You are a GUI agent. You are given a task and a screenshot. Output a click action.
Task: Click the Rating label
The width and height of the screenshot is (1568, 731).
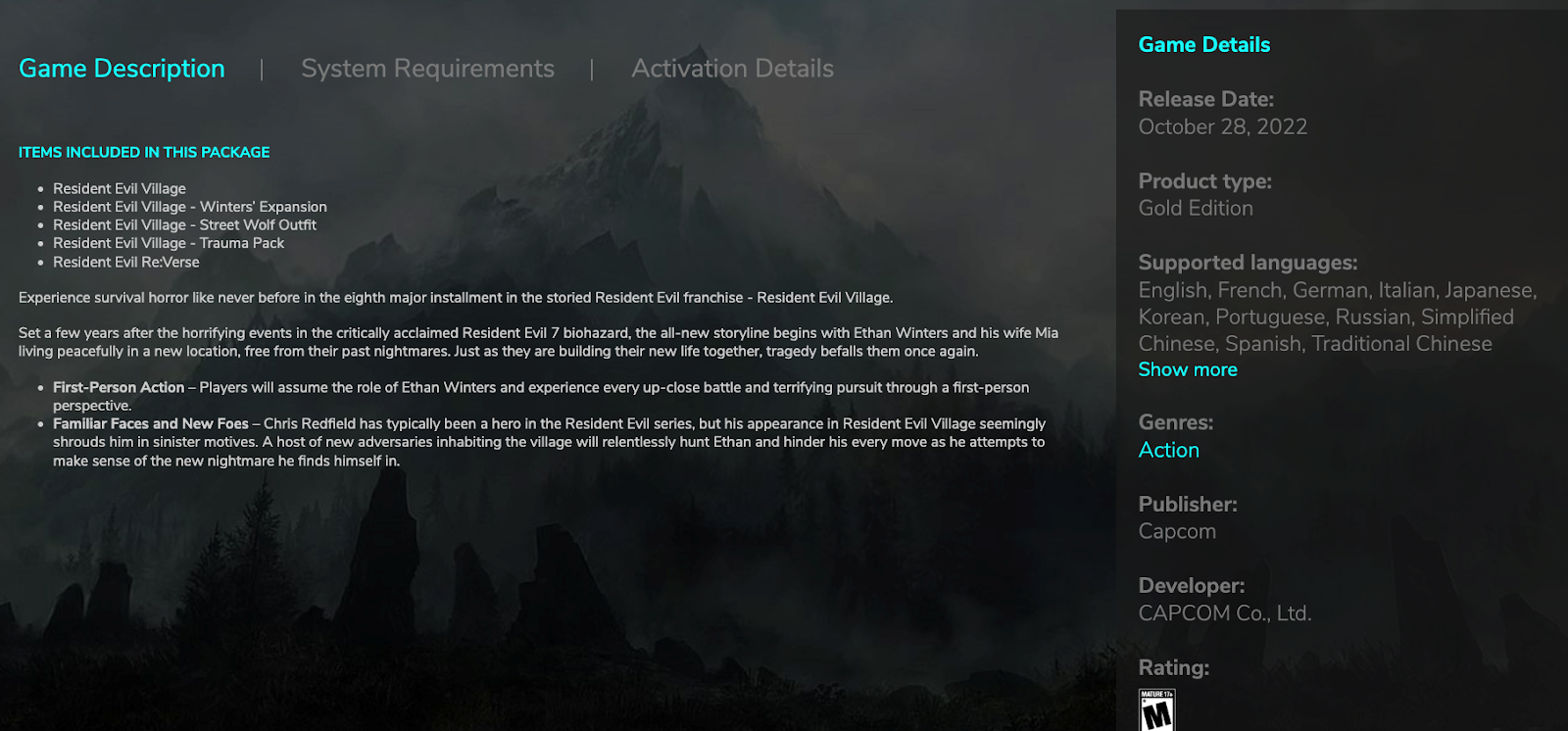[x=1173, y=667]
